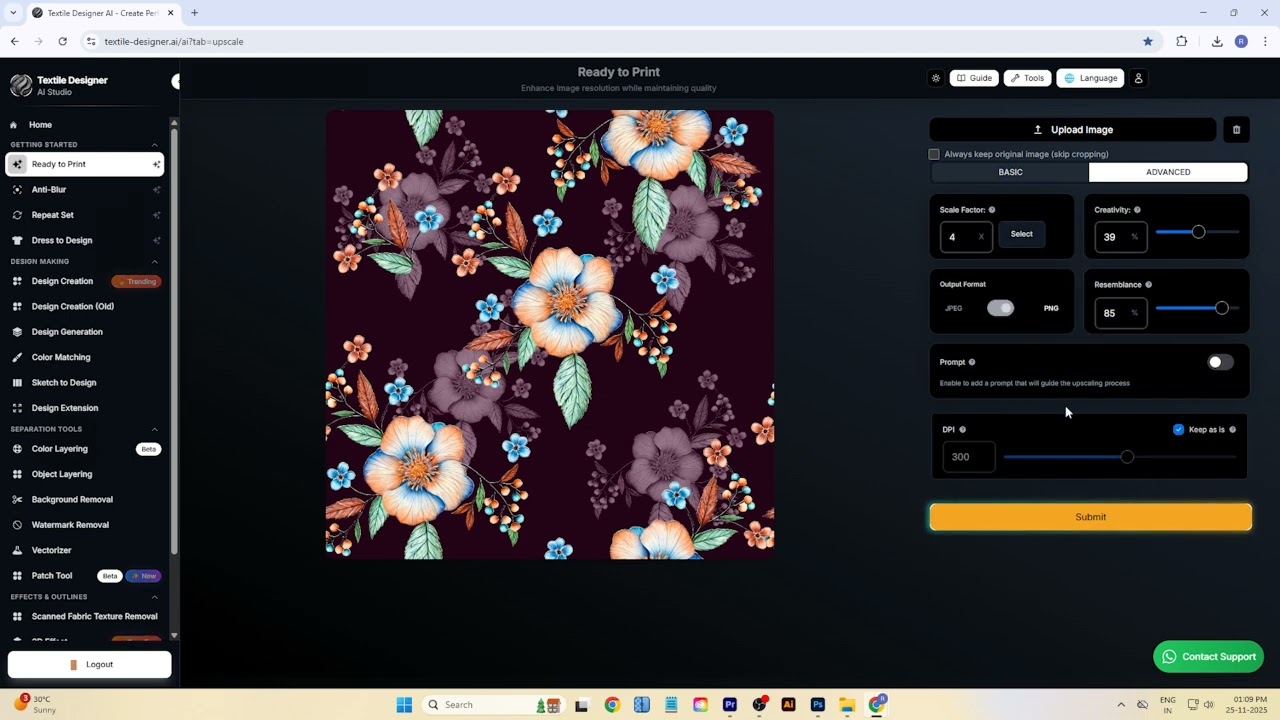1280x720 pixels.
Task: Enable Always keep original image checkbox
Action: point(934,154)
